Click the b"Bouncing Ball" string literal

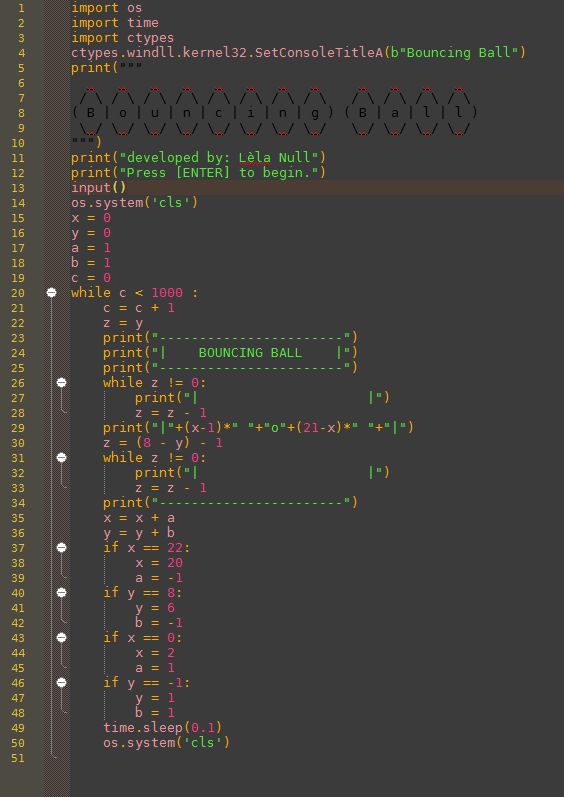(x=455, y=53)
